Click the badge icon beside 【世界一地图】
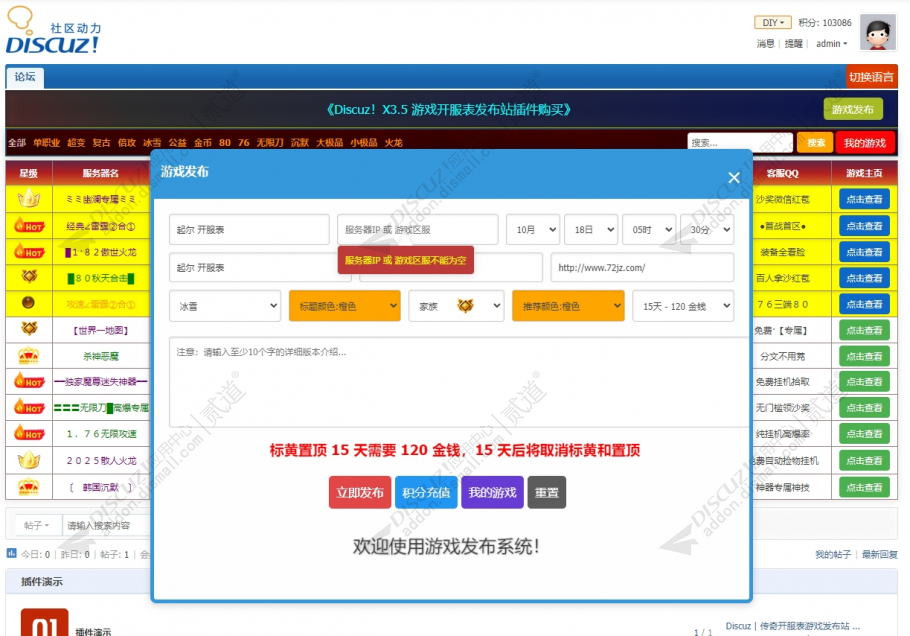The height and width of the screenshot is (636, 910). point(29,329)
